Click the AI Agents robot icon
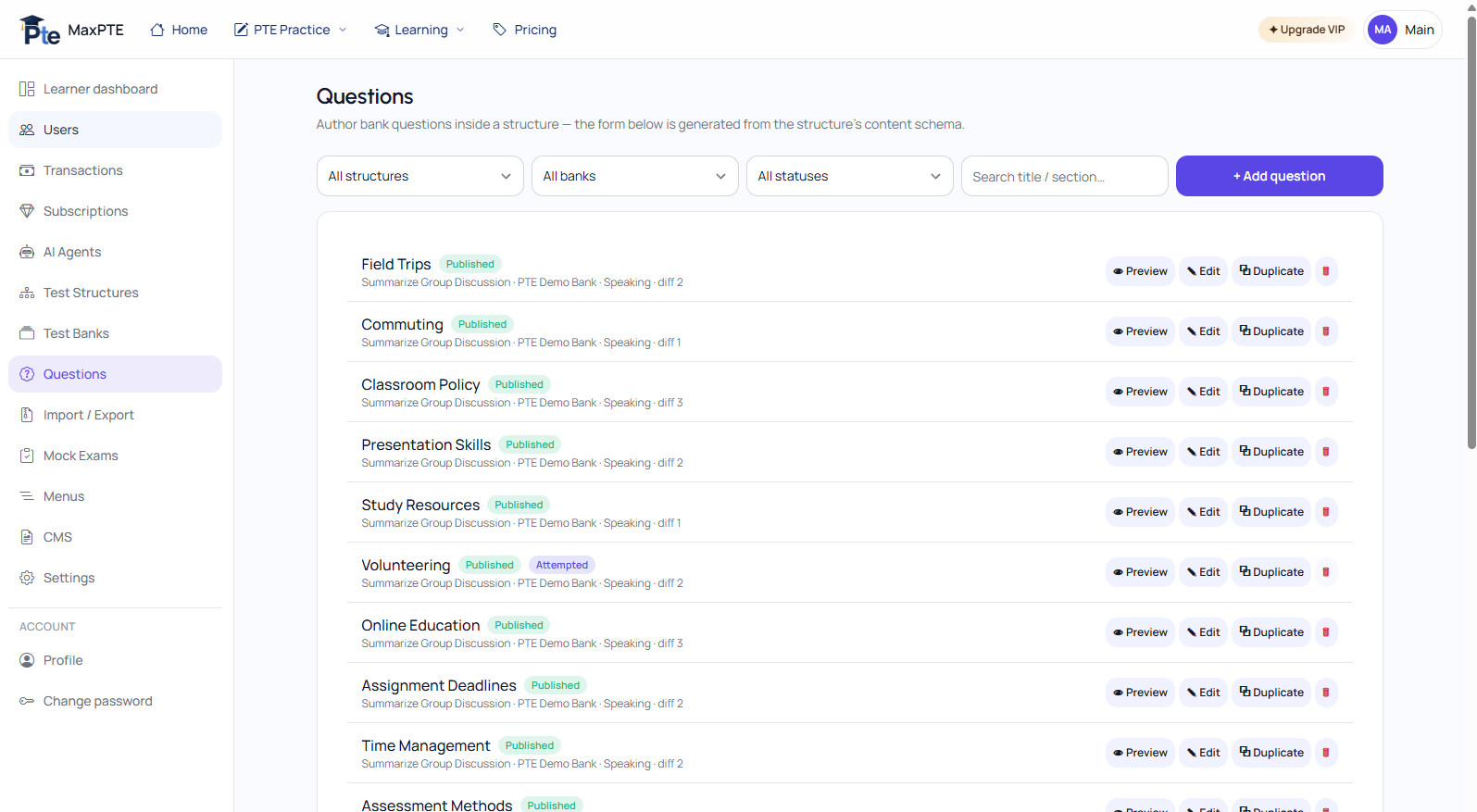This screenshot has height=812, width=1477. (x=27, y=252)
